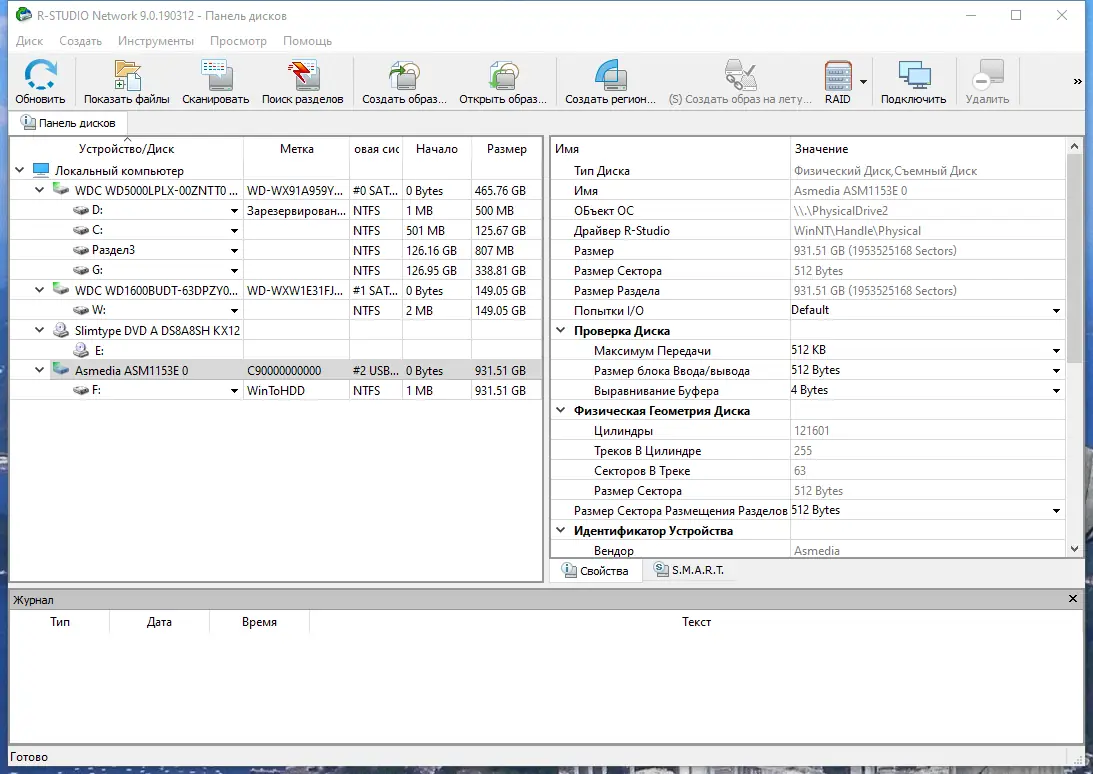Select partition F: WinToHDD row
This screenshot has width=1093, height=774.
click(x=275, y=390)
